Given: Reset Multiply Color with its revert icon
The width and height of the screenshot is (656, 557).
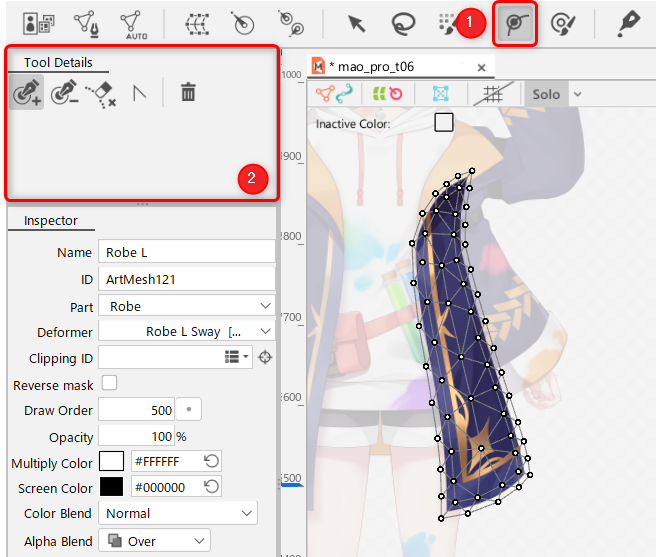Looking at the screenshot, I should tap(210, 462).
